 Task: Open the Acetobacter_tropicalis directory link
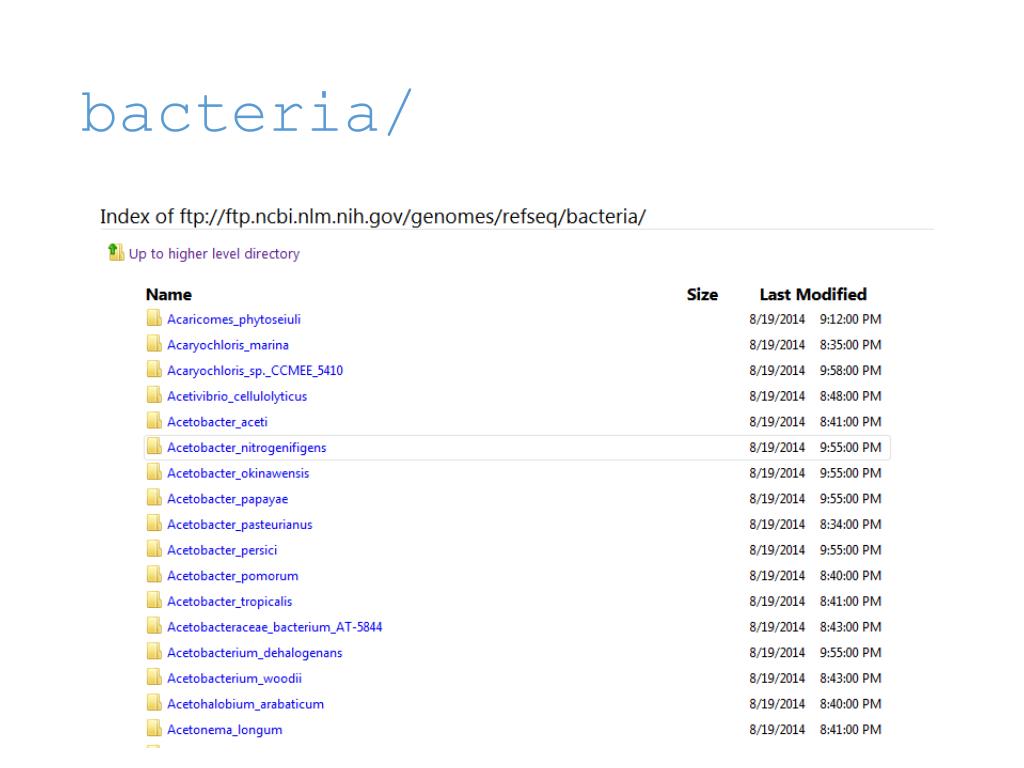click(230, 601)
